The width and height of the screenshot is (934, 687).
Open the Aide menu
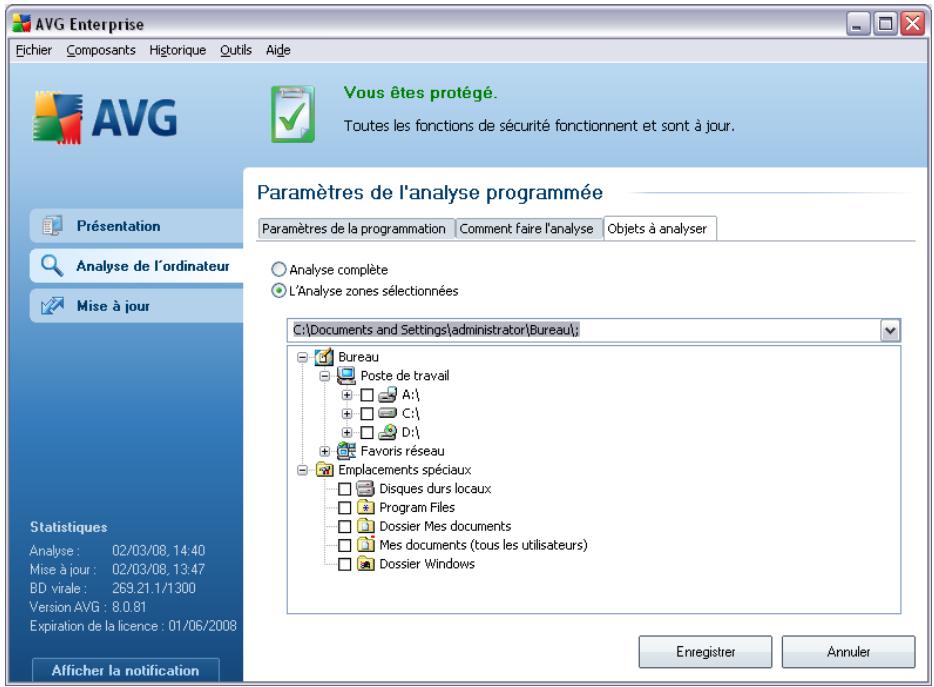pos(278,50)
